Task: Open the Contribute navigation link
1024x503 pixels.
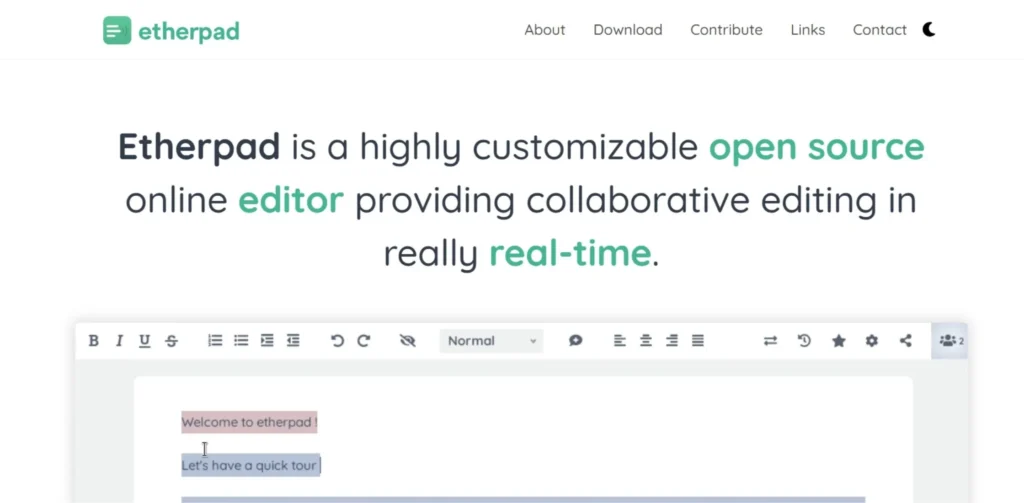Action: (x=726, y=30)
